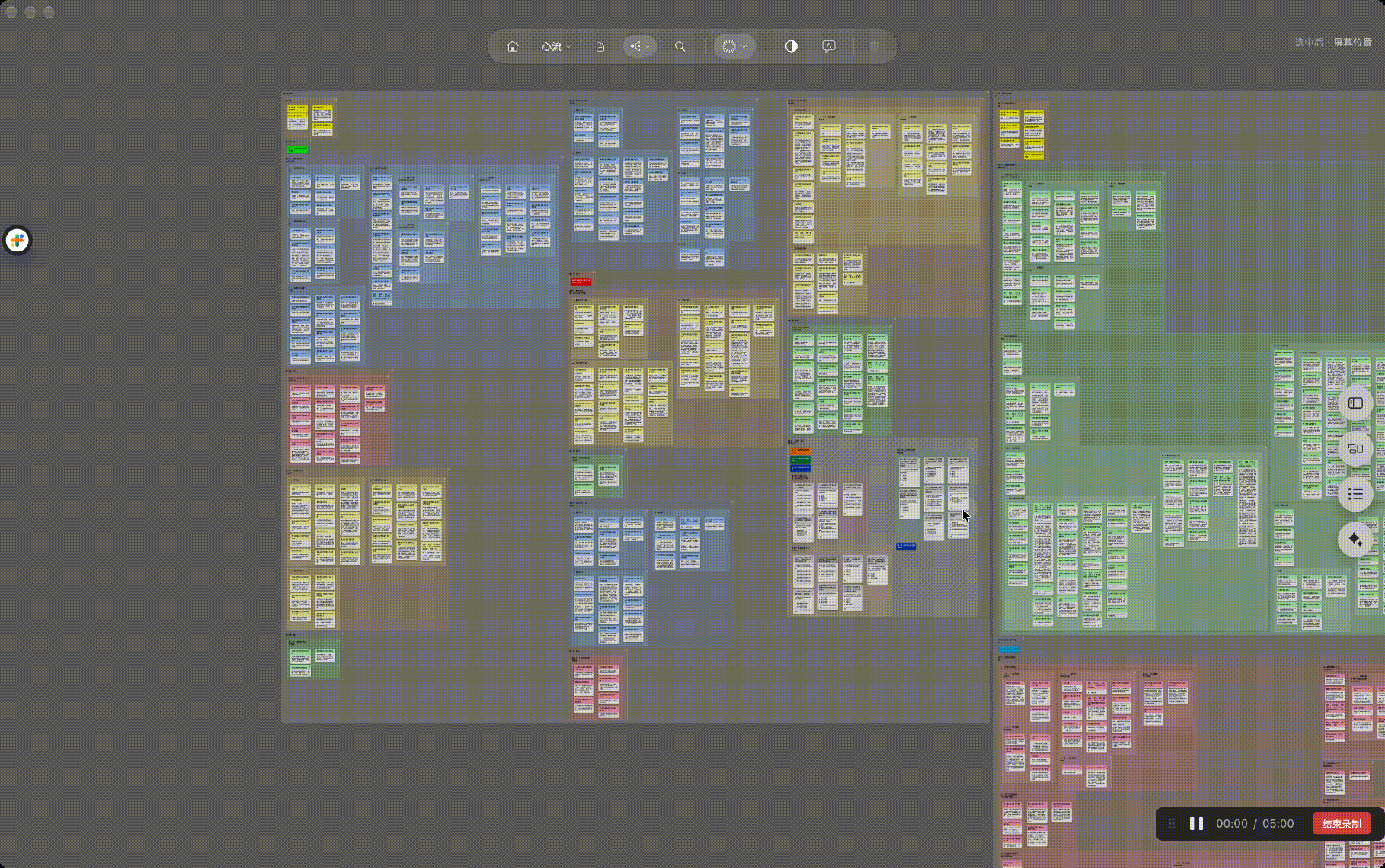The height and width of the screenshot is (868, 1385).
Task: Toggle the half-circle contrast theme
Action: 792,46
